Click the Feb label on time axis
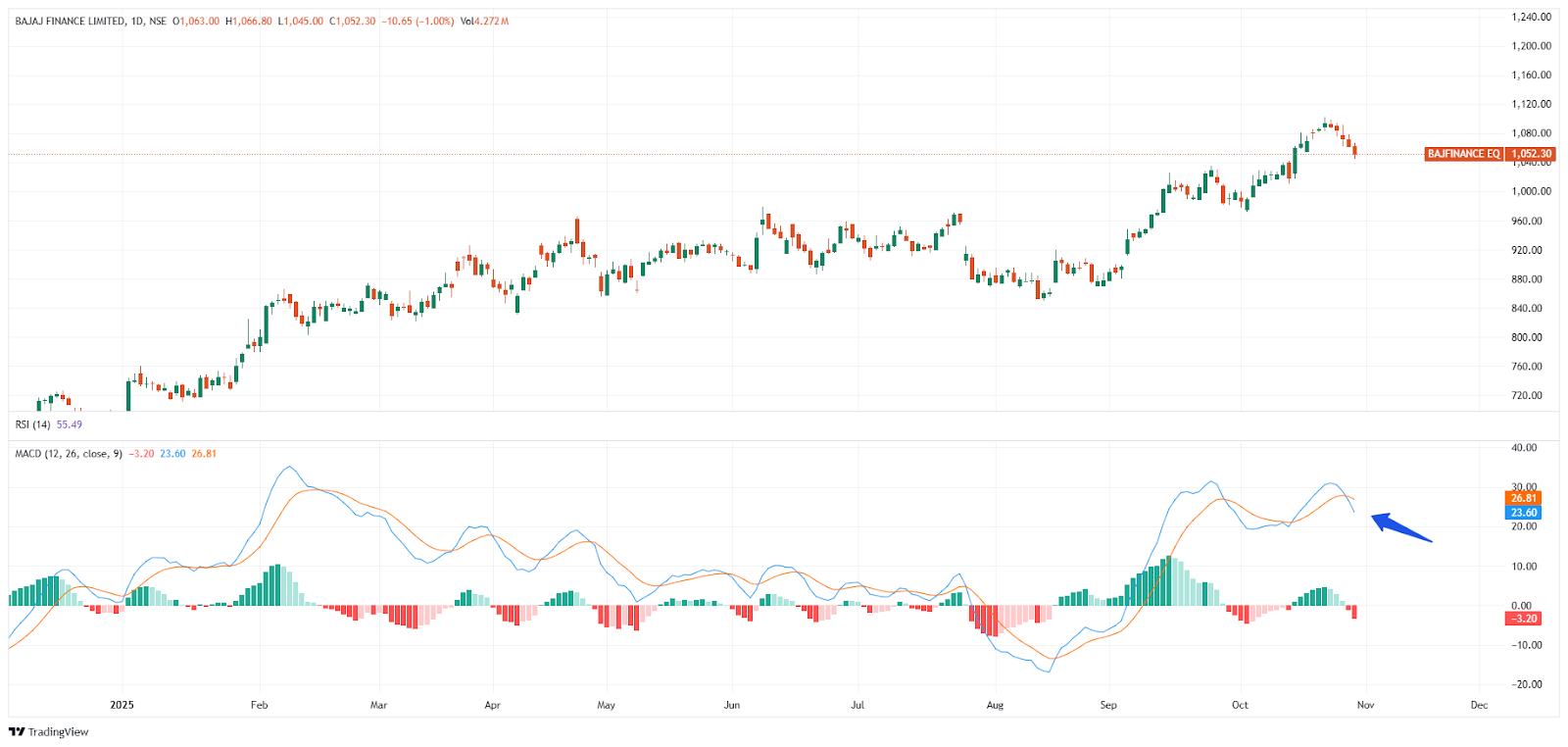The height and width of the screenshot is (747, 1568). pos(259,705)
